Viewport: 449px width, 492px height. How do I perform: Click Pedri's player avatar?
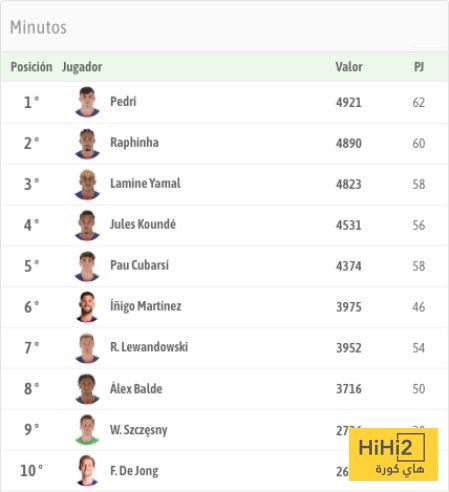[x=87, y=102]
